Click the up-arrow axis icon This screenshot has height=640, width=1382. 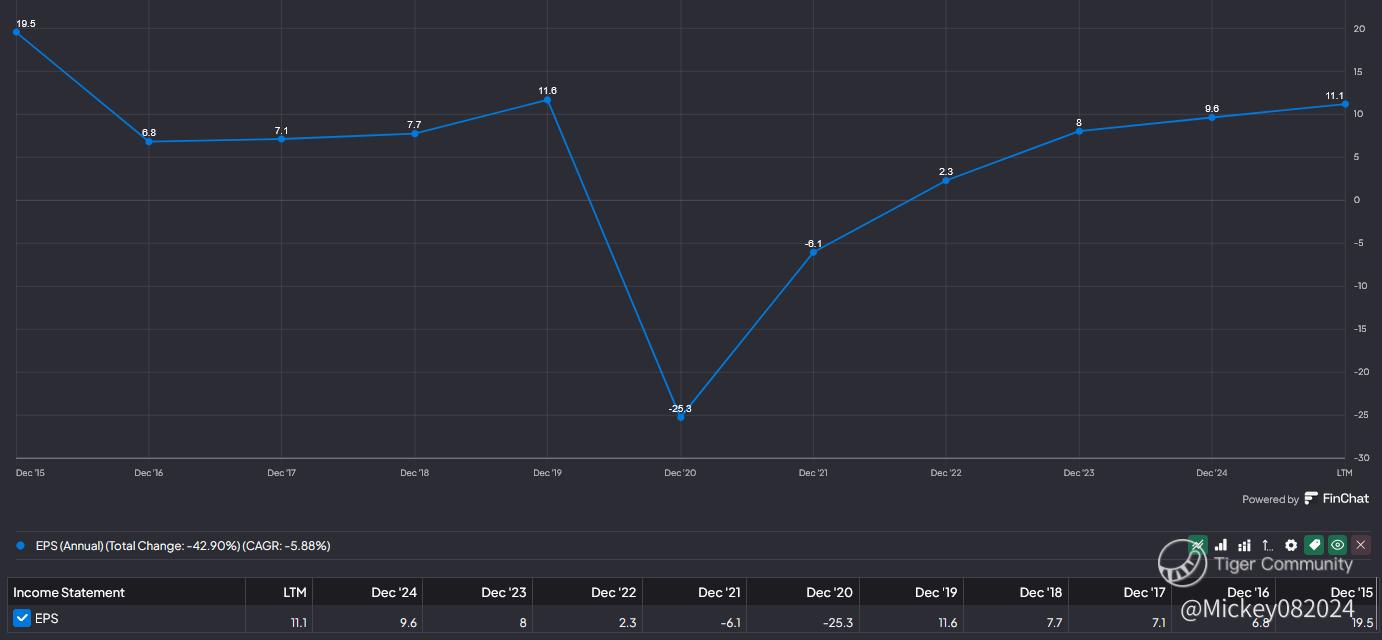point(1268,545)
